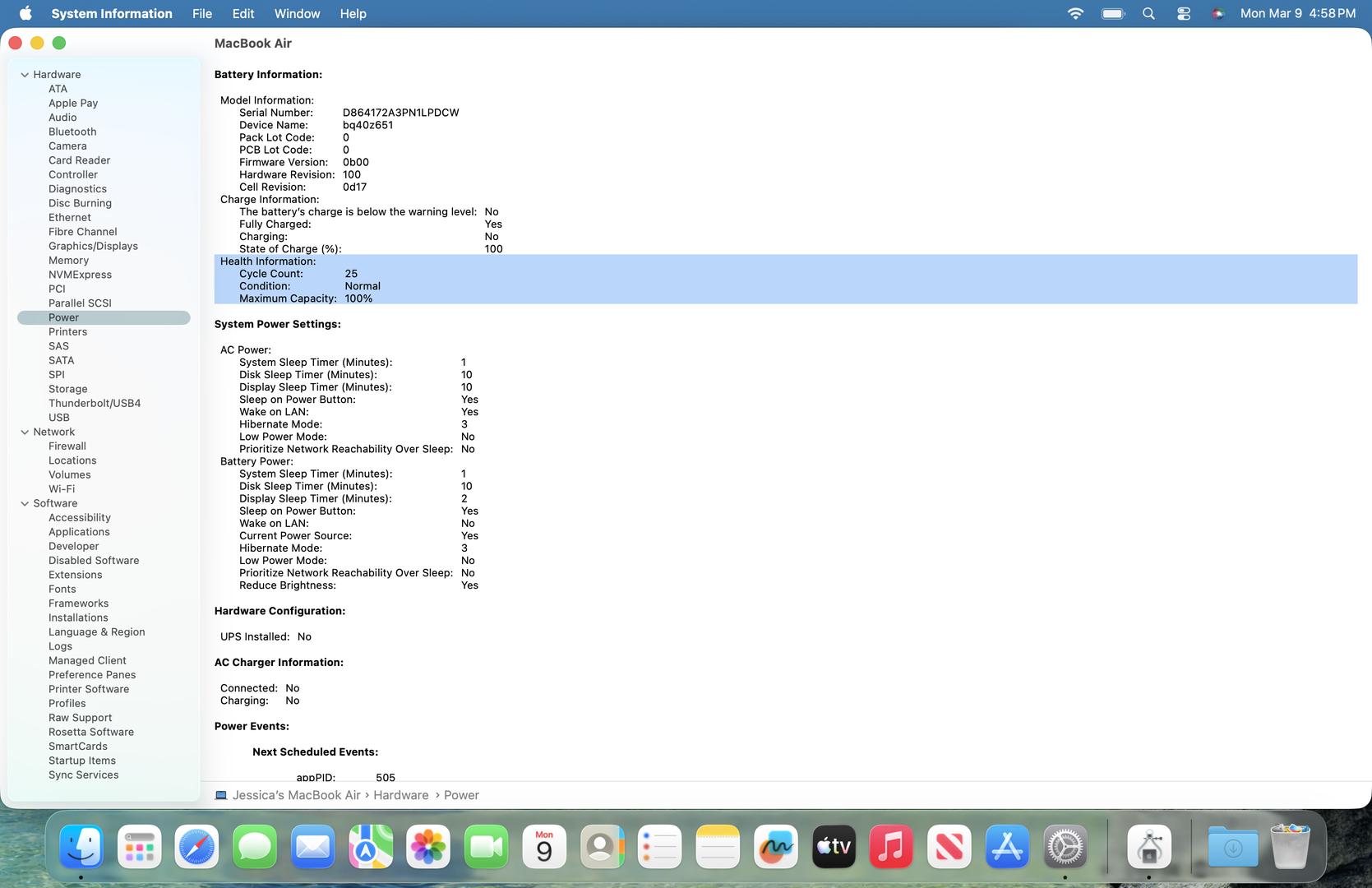Image resolution: width=1372 pixels, height=888 pixels.
Task: Click Power in the bottom path bar
Action: pos(461,795)
